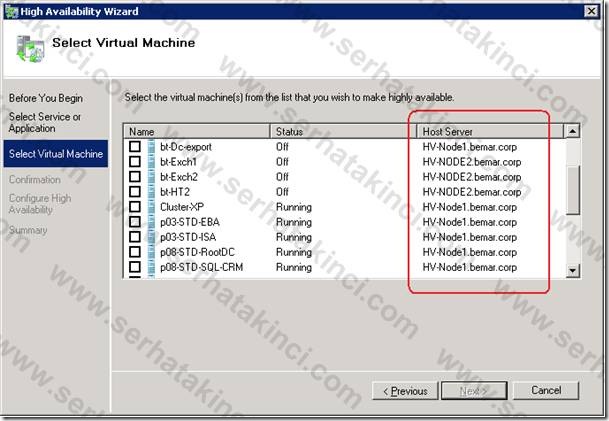Click the virtual machine list scrollbar thumb
This screenshot has width=609, height=421.
(572, 190)
